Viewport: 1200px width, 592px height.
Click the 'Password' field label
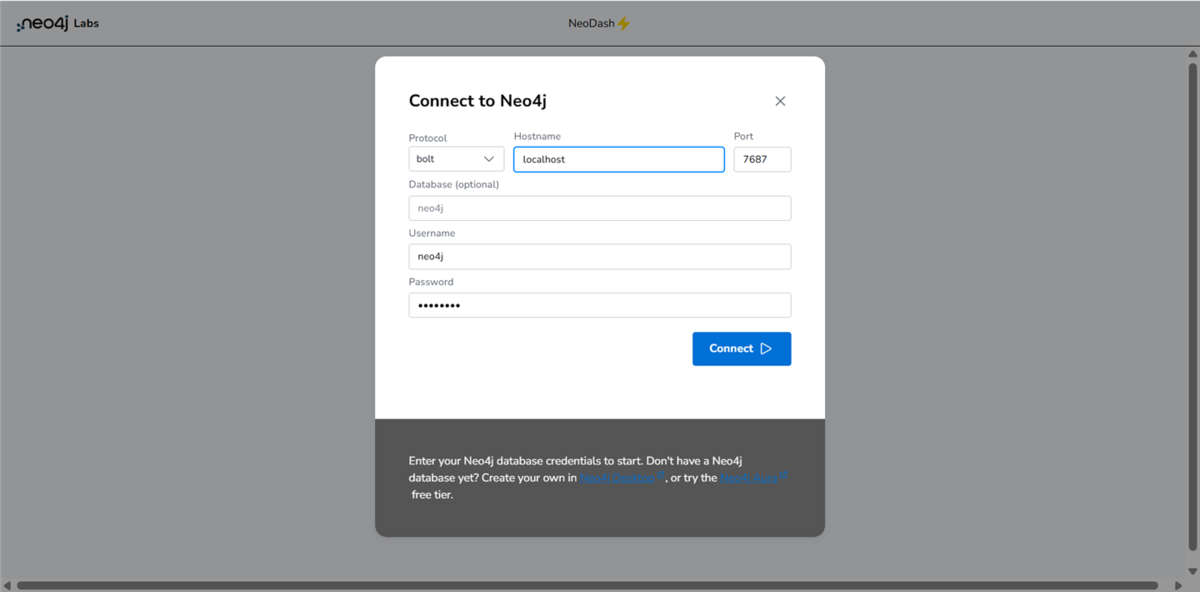click(431, 282)
